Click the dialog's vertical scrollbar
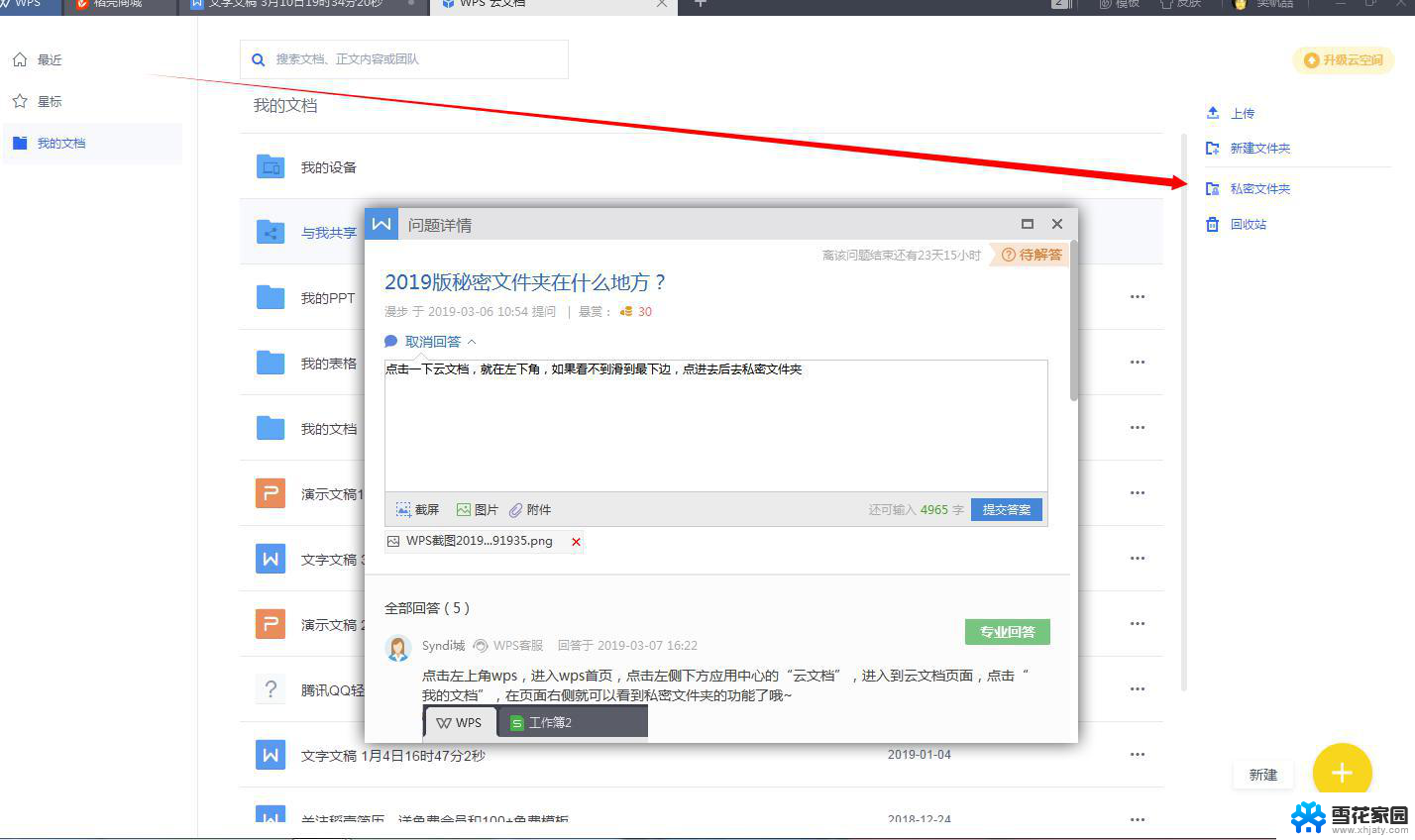 (1074, 320)
